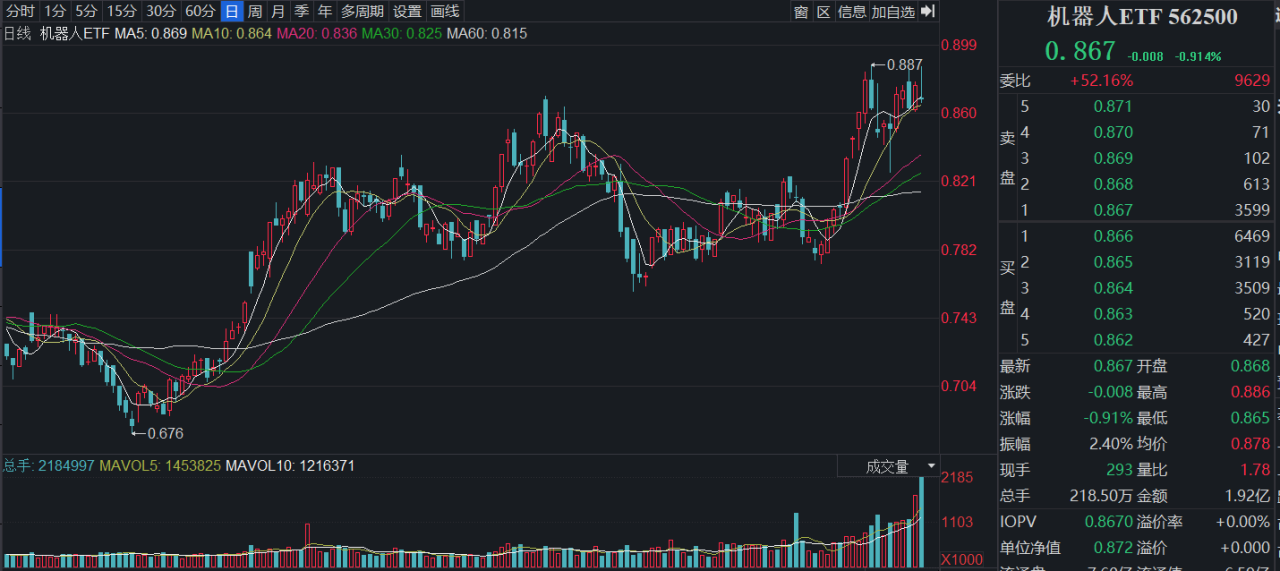Click the 0.887 high price marker

click(905, 64)
